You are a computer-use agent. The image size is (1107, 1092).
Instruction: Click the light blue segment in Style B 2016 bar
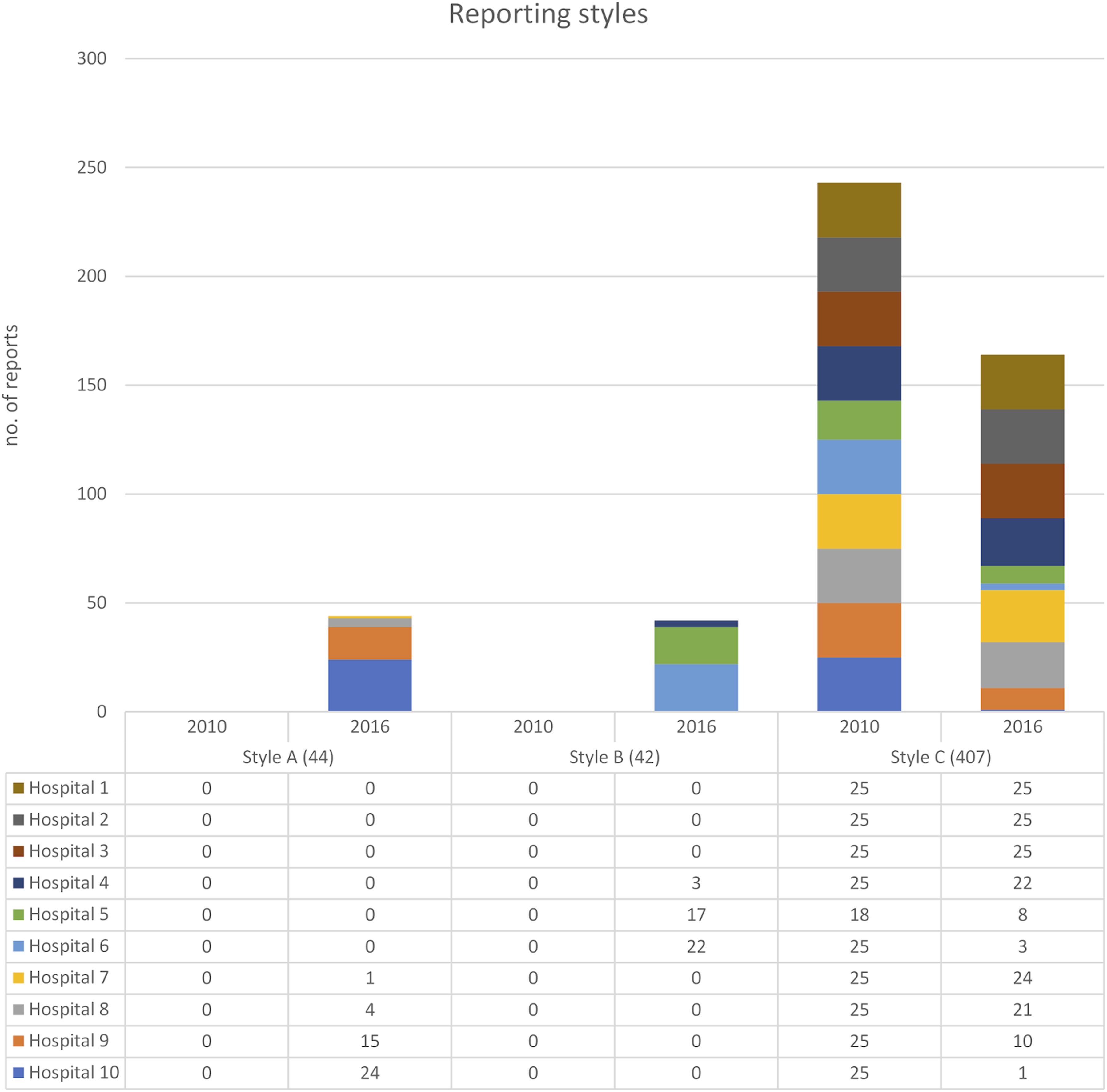pos(696,687)
